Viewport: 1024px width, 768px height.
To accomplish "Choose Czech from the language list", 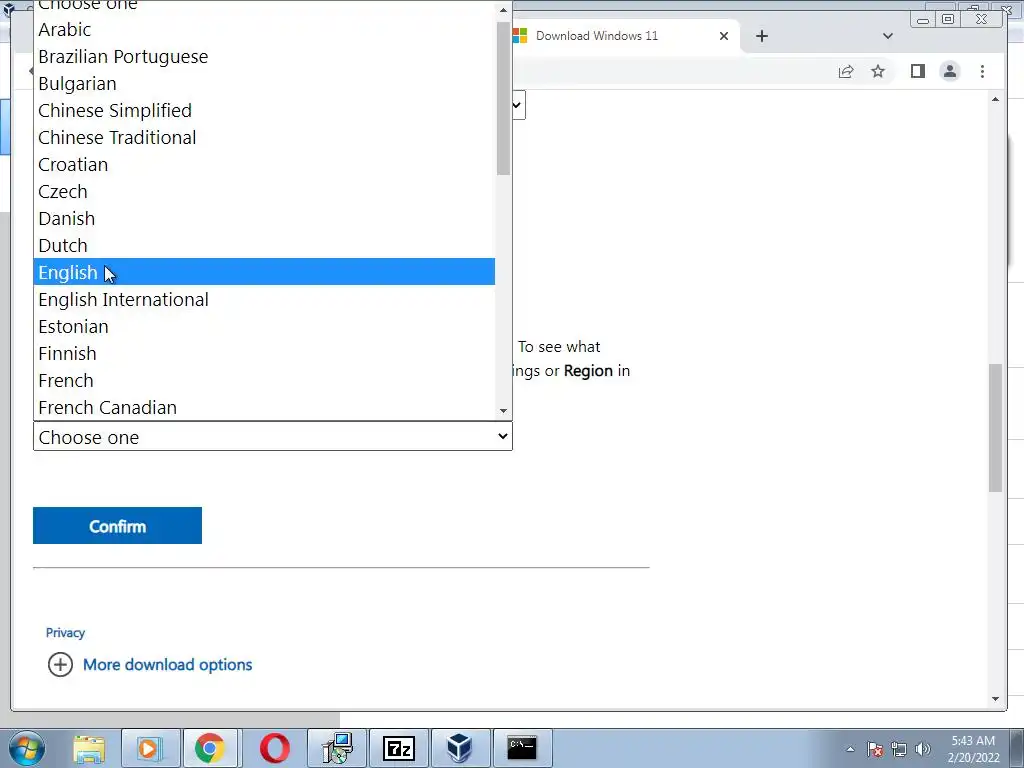I will click(x=264, y=191).
